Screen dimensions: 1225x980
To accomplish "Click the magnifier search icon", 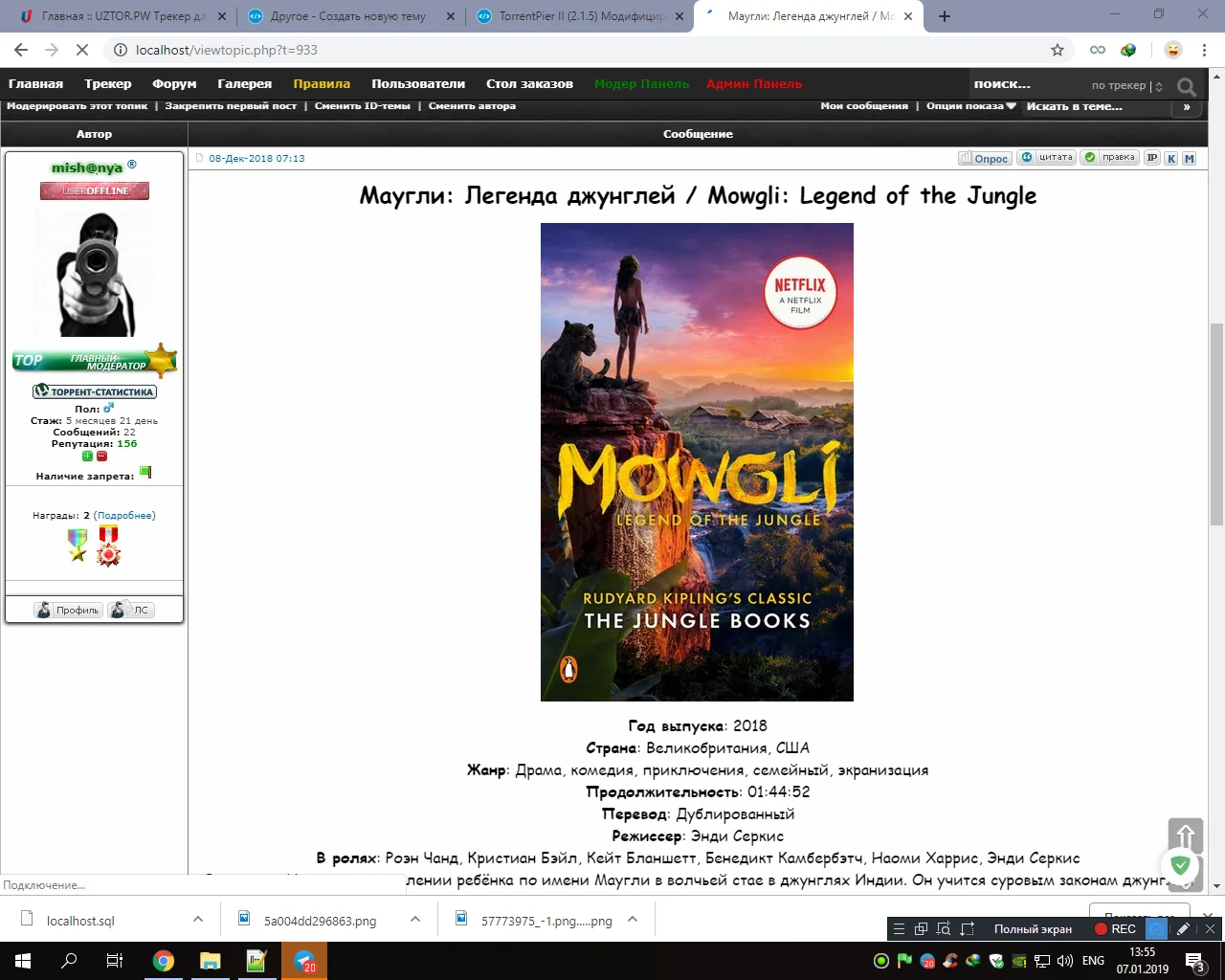I will click(x=1187, y=86).
